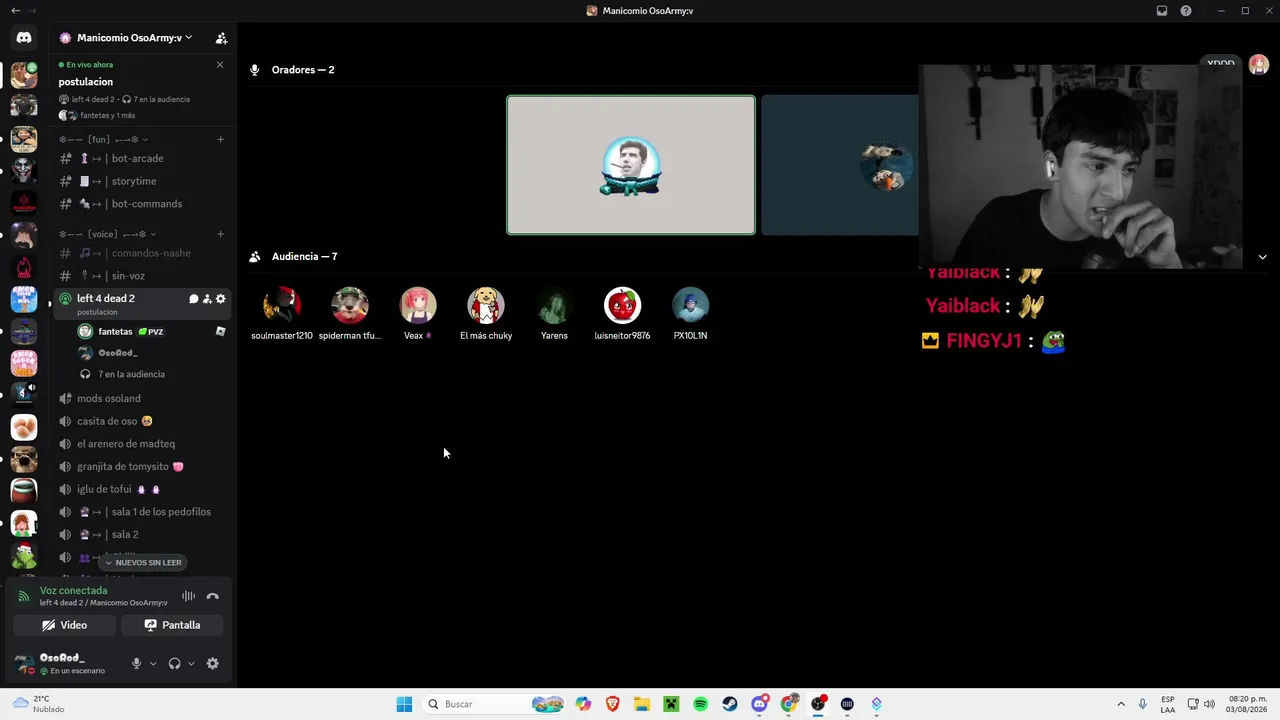Open Windows Start menu
The image size is (1280, 720).
click(404, 704)
